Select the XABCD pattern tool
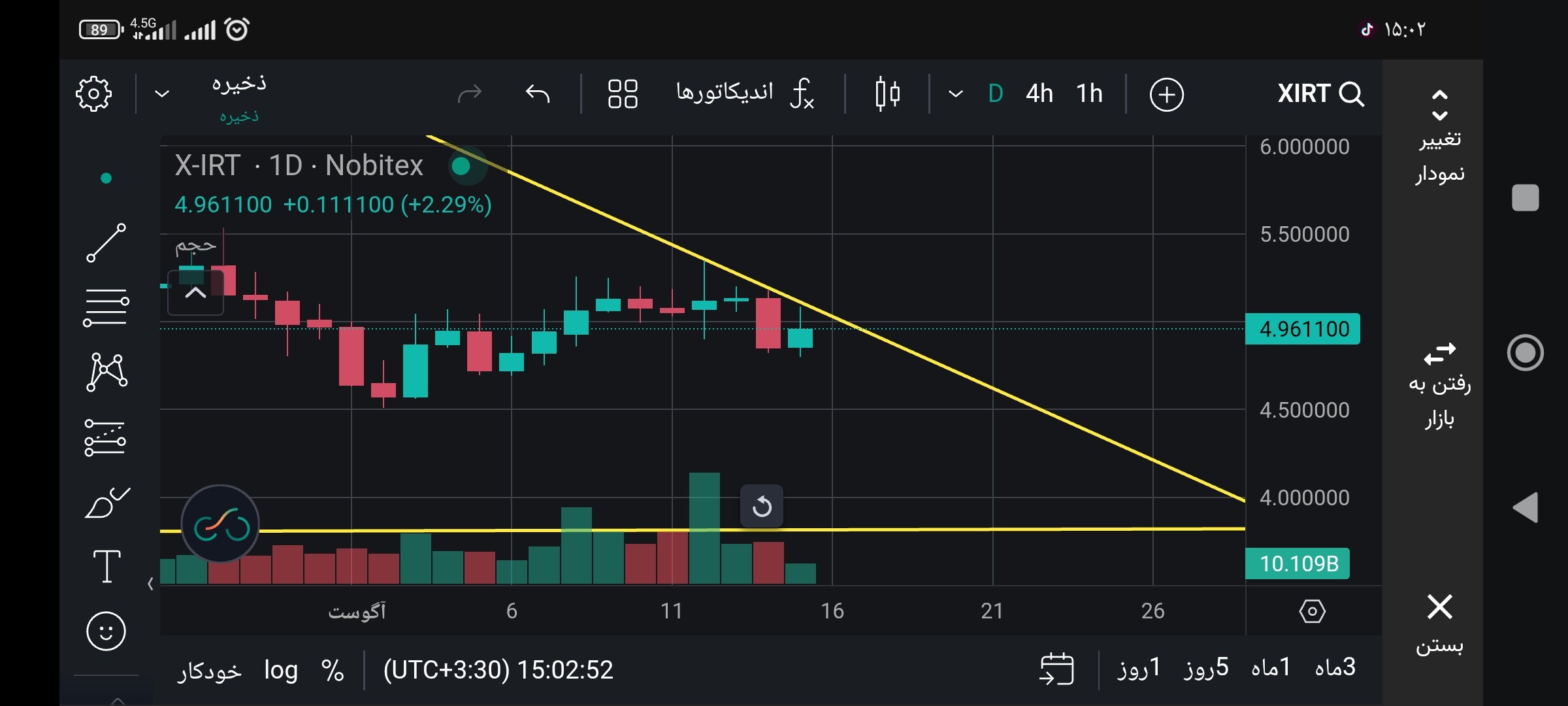Screen dimensions: 1568x706 pos(106,372)
